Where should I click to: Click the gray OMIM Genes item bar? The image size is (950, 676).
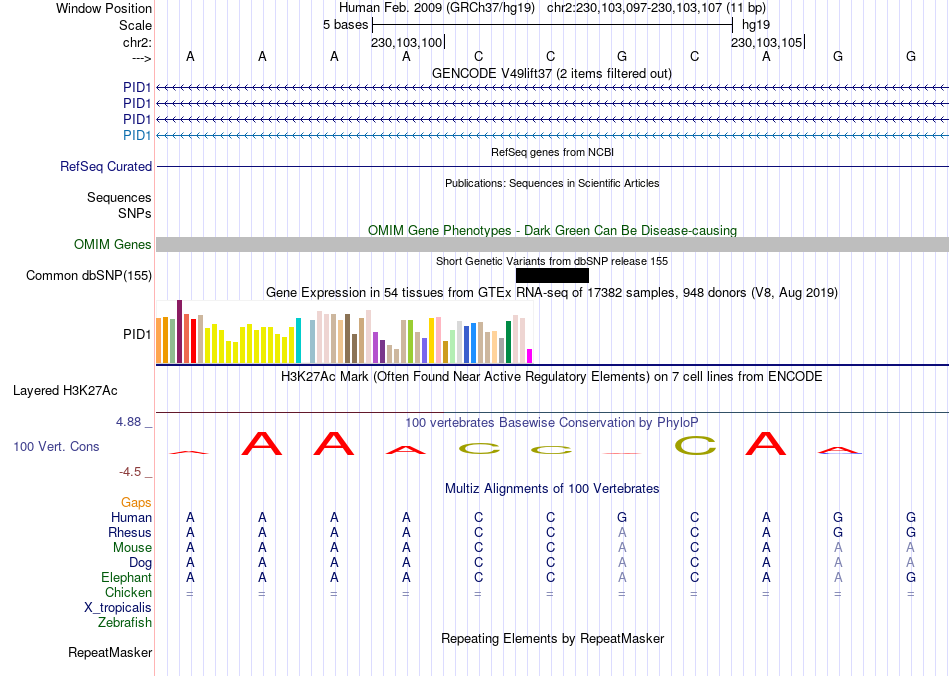click(x=552, y=245)
